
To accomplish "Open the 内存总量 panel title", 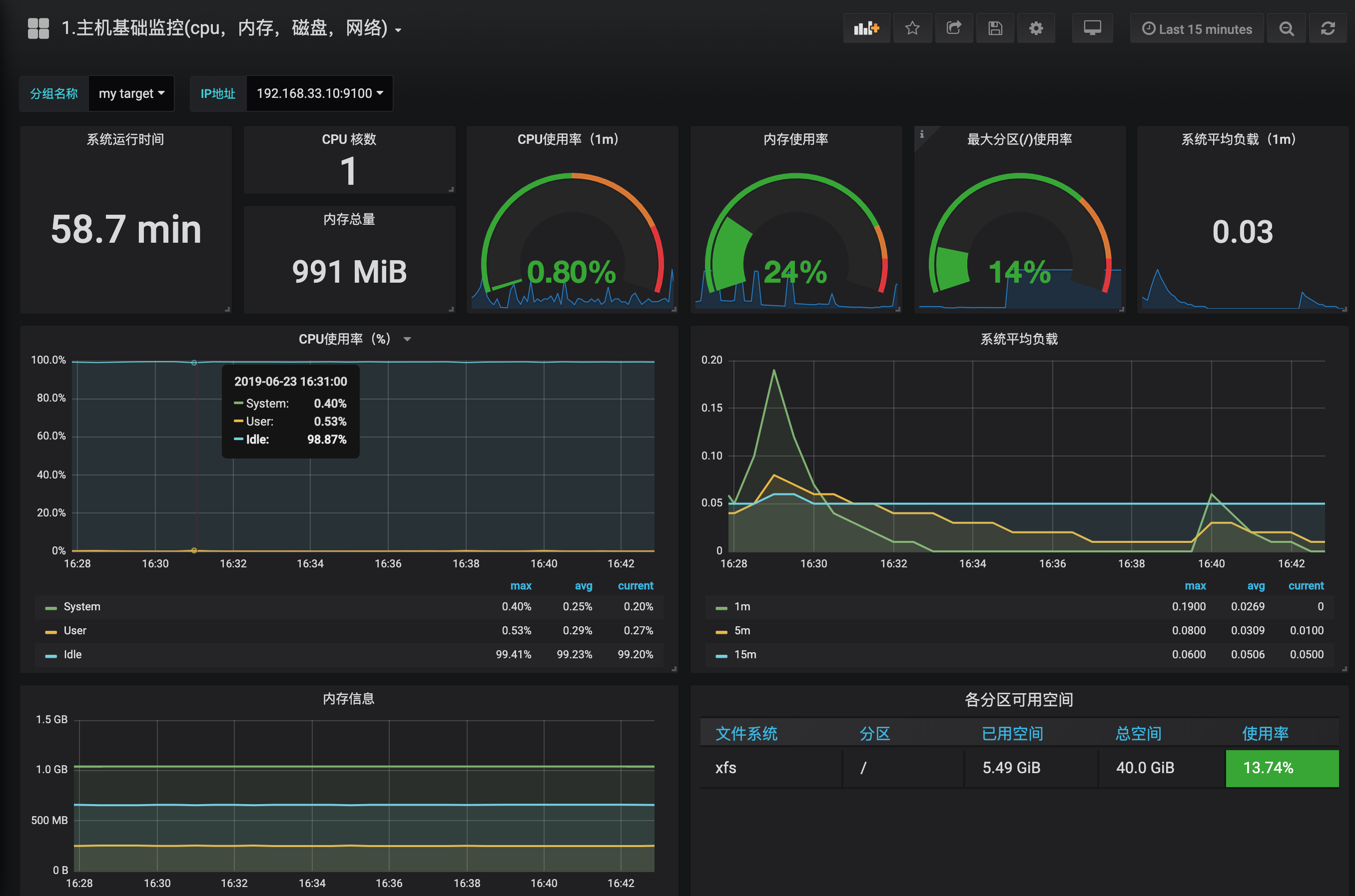I will (349, 219).
